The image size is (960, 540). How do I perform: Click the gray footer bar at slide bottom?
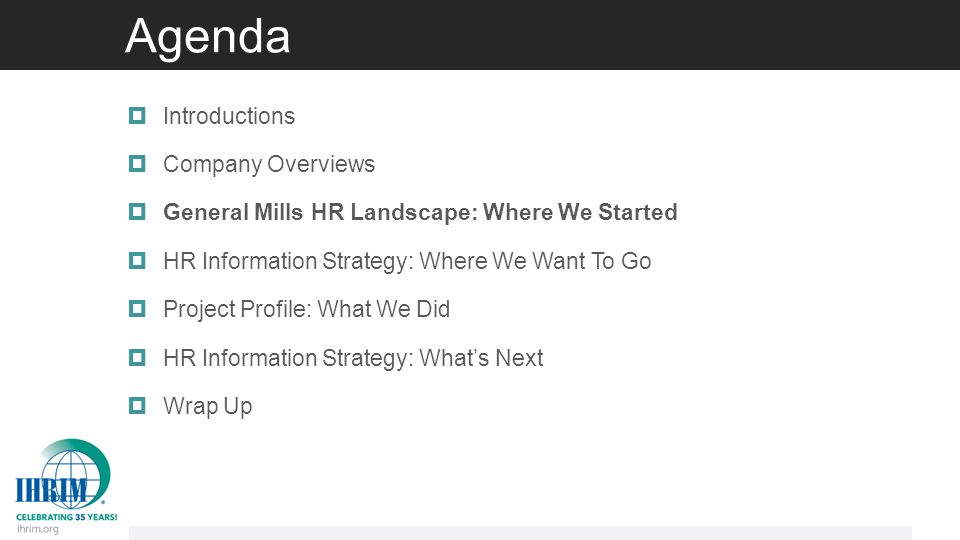(x=520, y=533)
